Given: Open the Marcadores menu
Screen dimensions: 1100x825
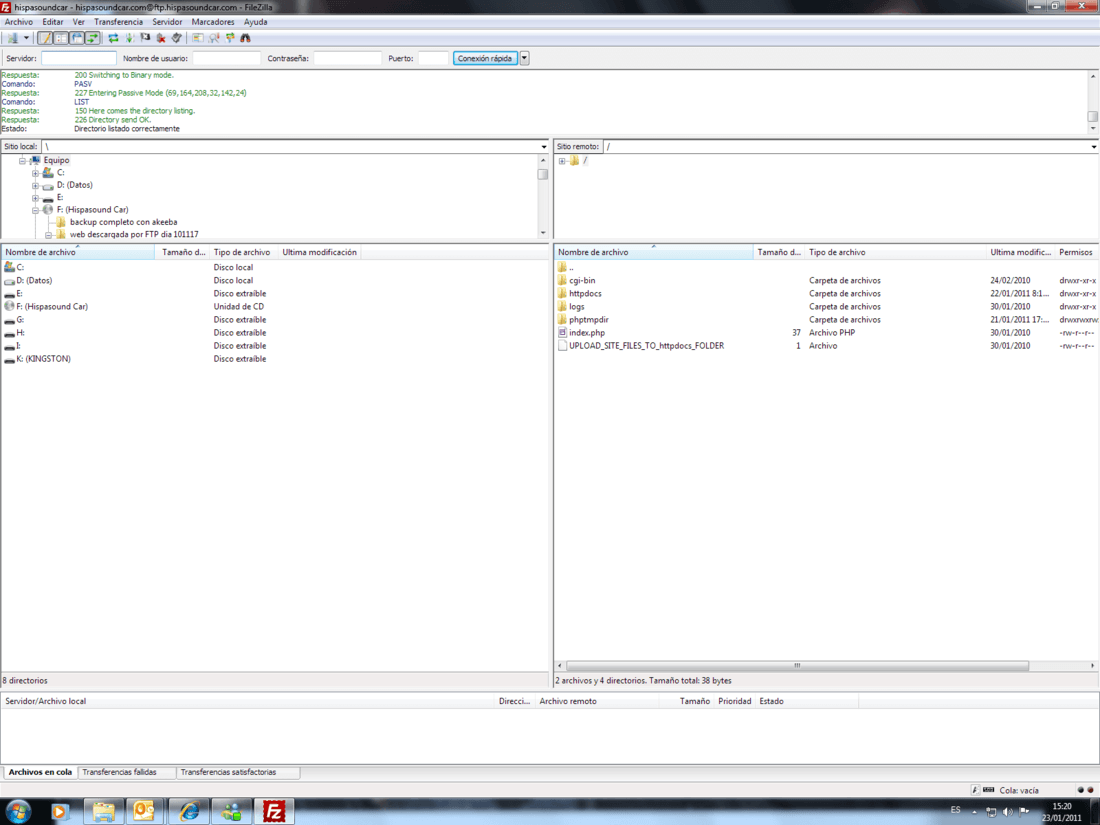Looking at the screenshot, I should 213,22.
